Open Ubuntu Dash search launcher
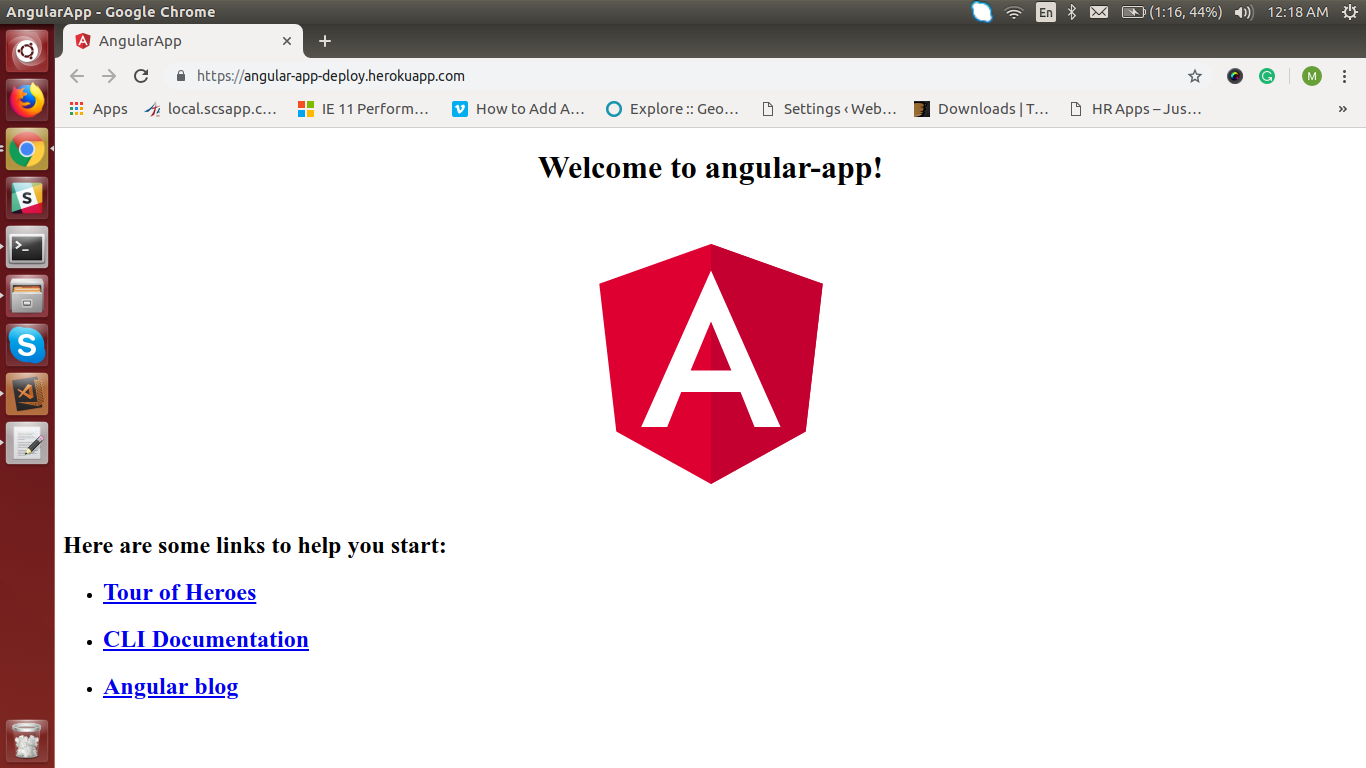The height and width of the screenshot is (768, 1366). pyautogui.click(x=27, y=51)
